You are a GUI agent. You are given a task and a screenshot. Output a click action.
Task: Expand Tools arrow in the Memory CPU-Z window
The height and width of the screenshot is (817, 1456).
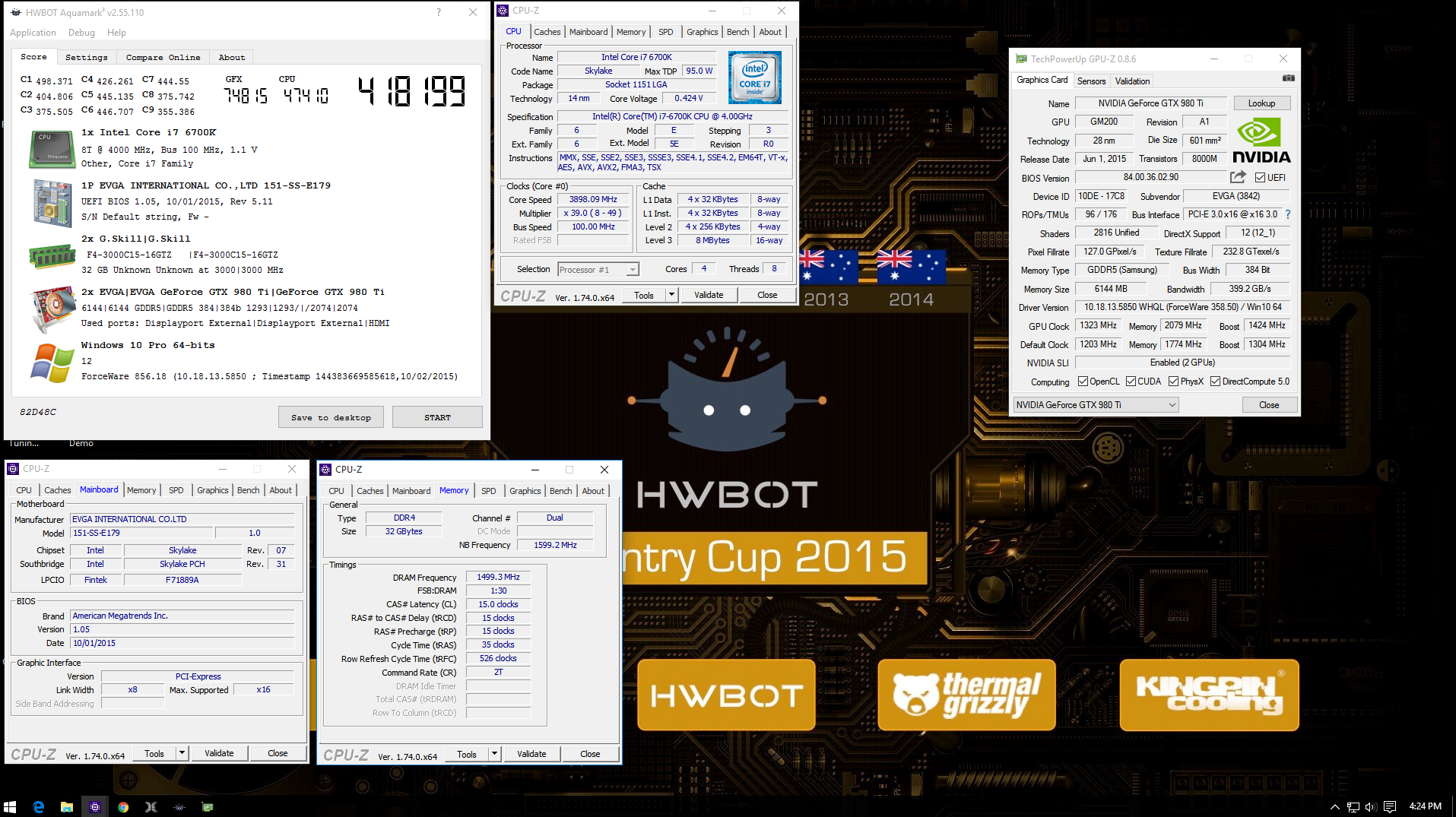click(x=494, y=754)
